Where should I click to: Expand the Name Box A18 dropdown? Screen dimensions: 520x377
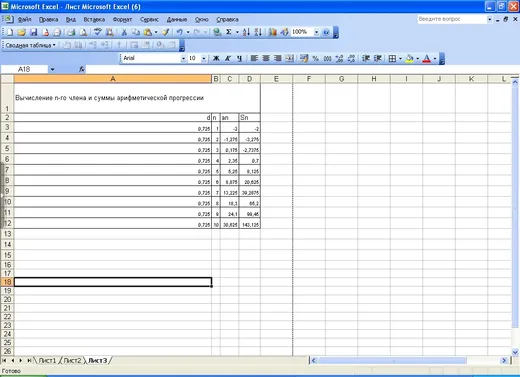pyautogui.click(x=52, y=69)
